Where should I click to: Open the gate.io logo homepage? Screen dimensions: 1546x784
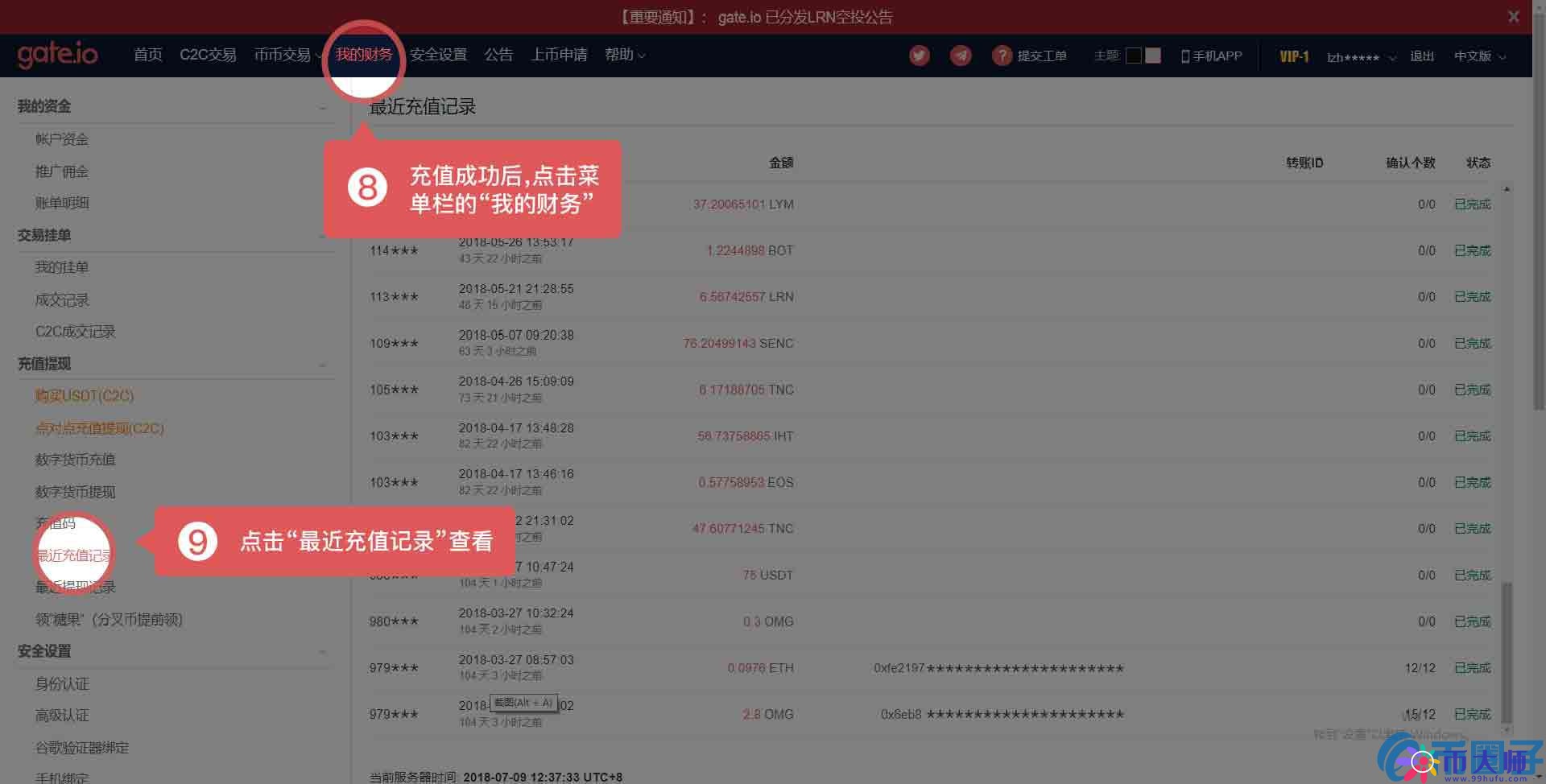coord(57,54)
